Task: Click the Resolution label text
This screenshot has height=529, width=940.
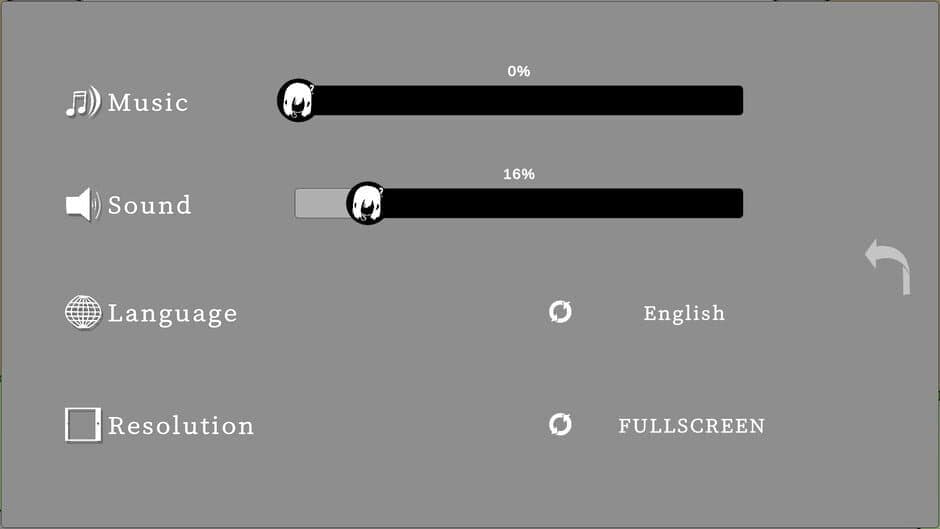Action: click(181, 426)
